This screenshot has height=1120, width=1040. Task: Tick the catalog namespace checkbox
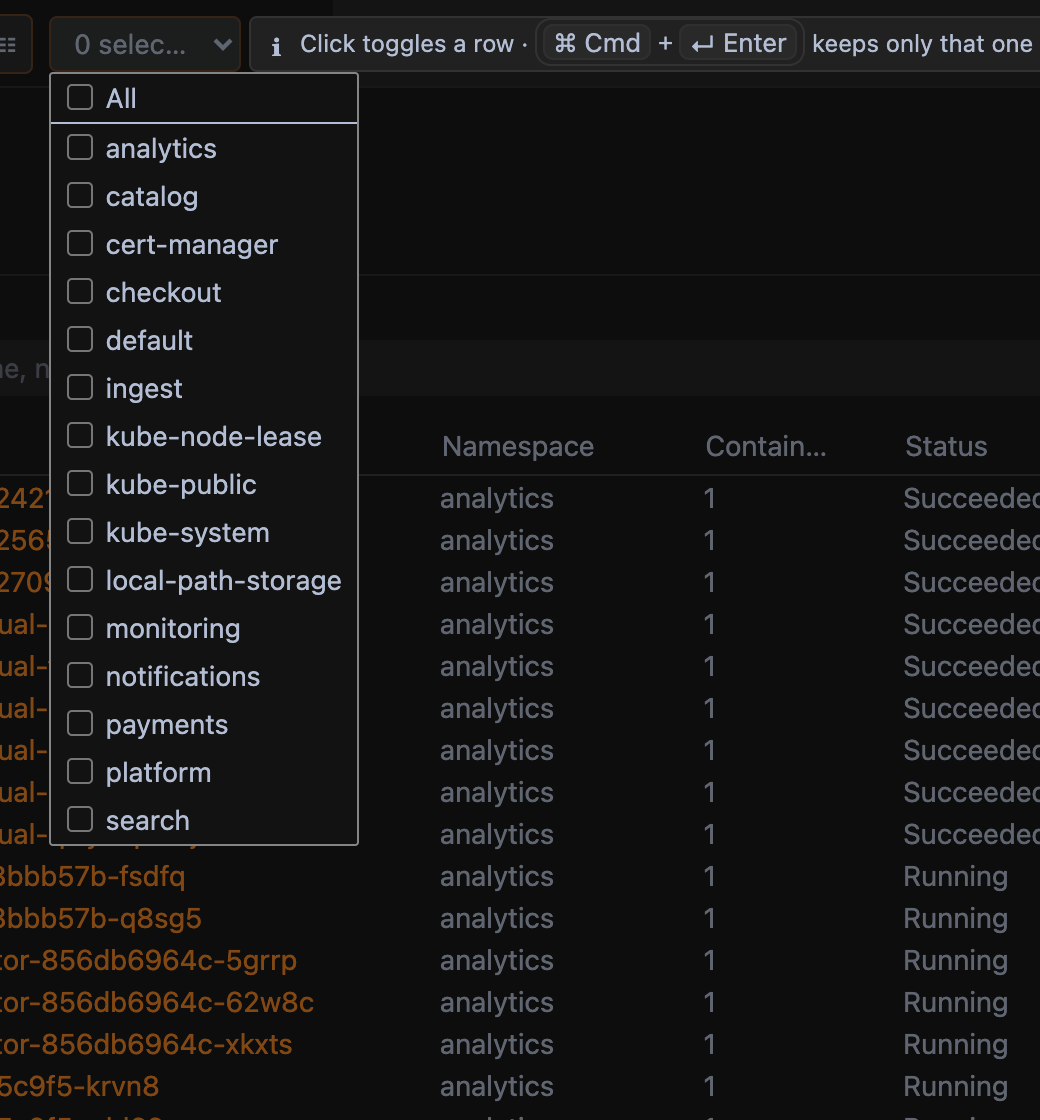click(80, 195)
